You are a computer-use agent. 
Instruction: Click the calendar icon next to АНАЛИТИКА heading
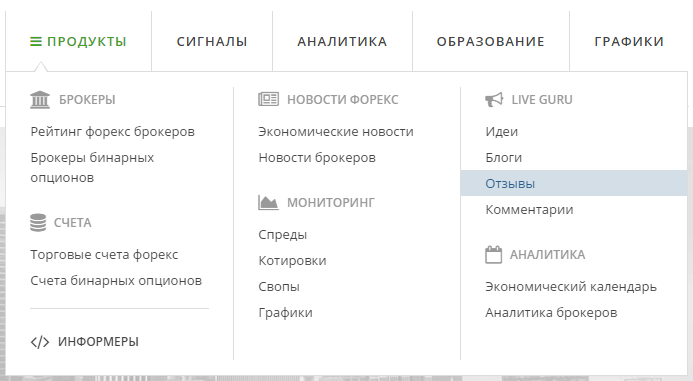point(494,255)
